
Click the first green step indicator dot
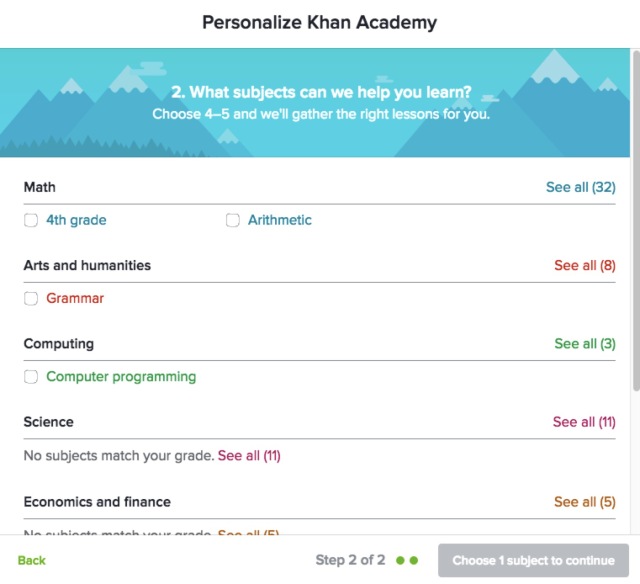tap(401, 560)
